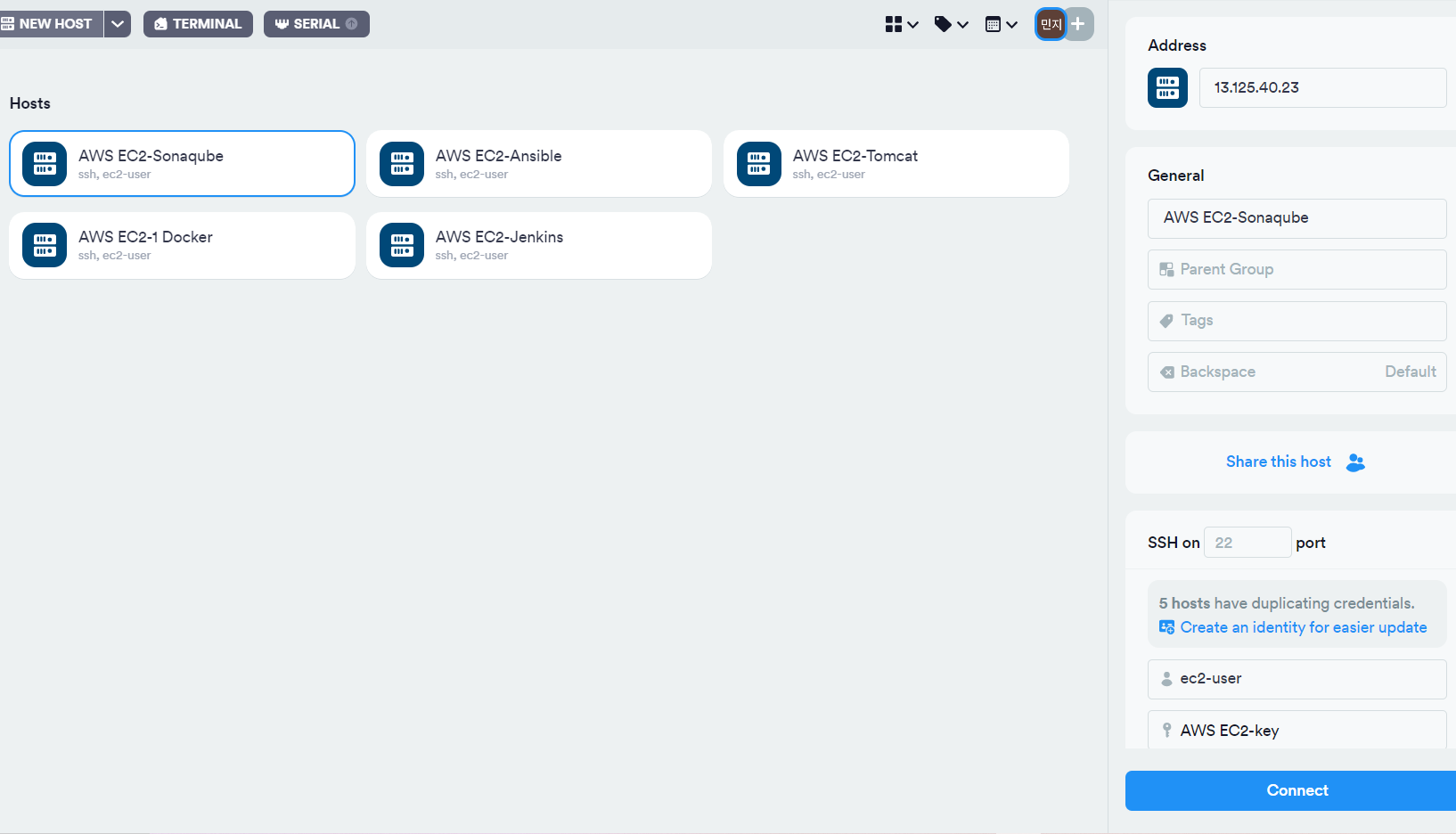
Task: Open the Backspace Default setting
Action: tap(1296, 372)
